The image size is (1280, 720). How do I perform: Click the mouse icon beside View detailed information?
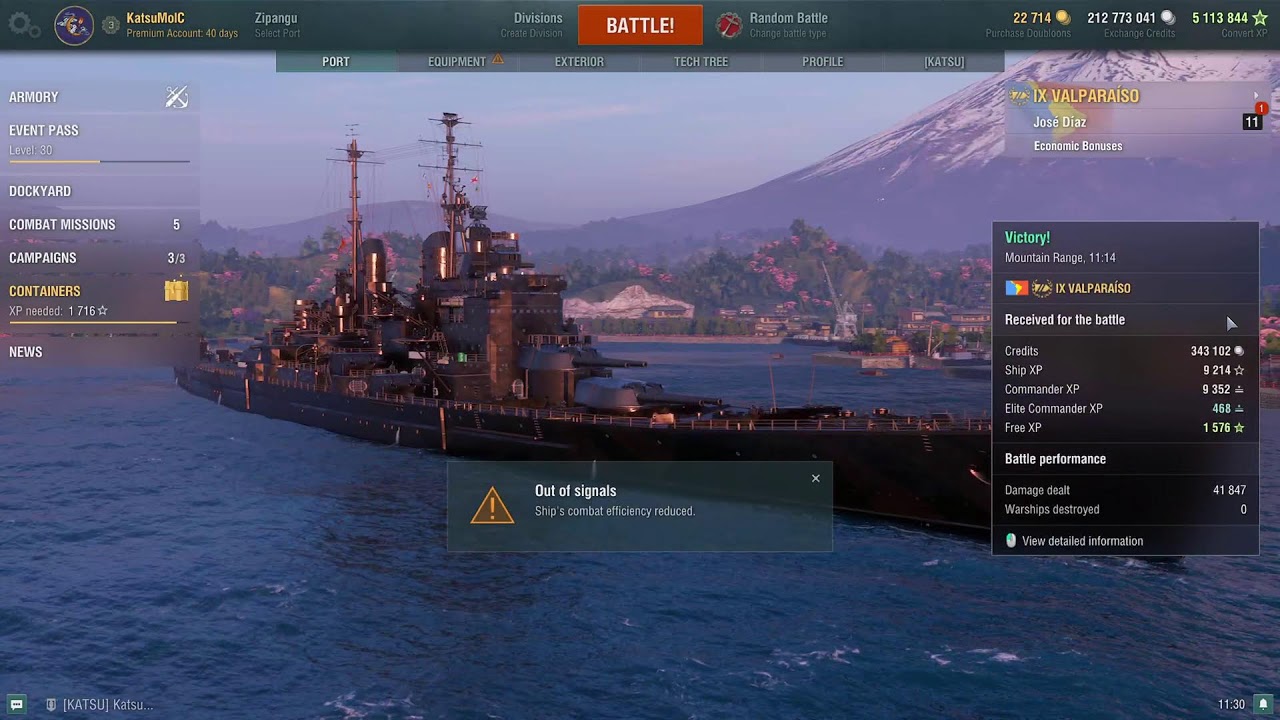1011,541
